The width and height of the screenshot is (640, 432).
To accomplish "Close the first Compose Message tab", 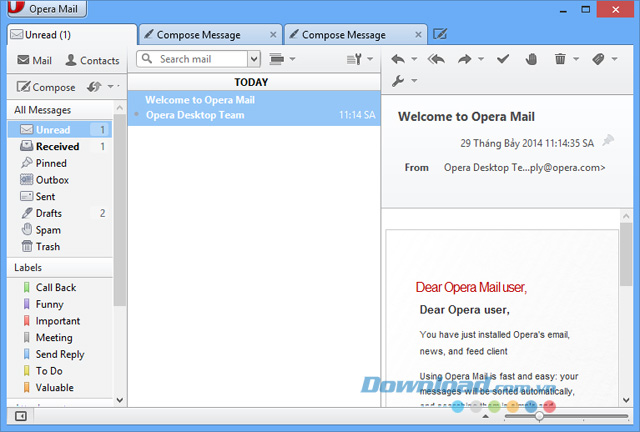I will tap(273, 35).
